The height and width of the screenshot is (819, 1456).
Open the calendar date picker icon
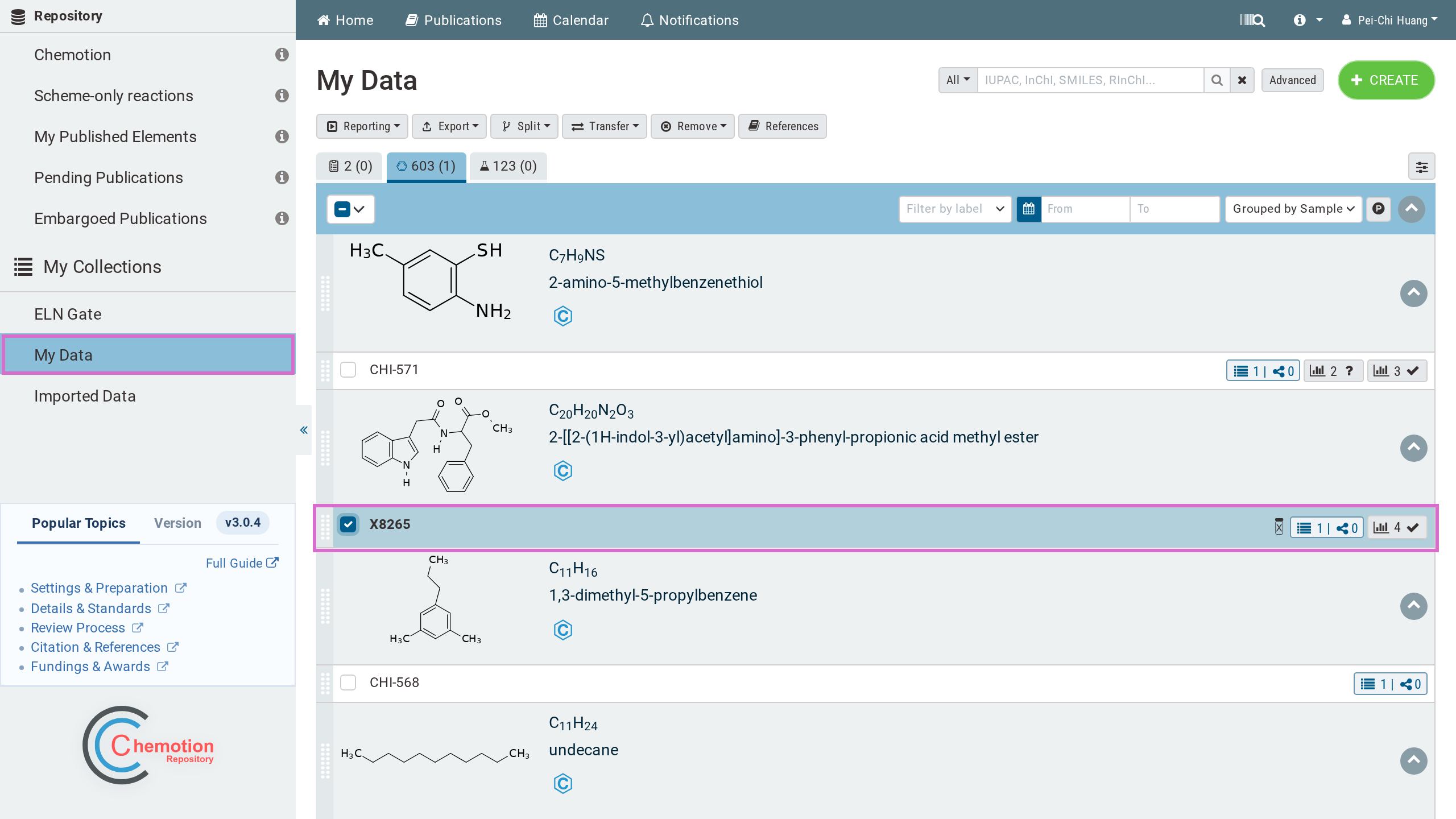click(1028, 209)
